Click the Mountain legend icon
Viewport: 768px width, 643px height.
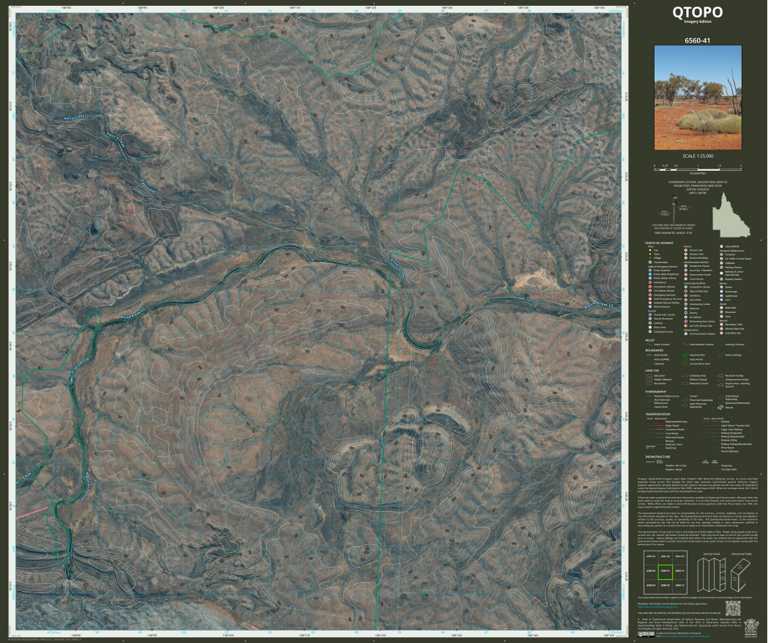click(x=721, y=312)
